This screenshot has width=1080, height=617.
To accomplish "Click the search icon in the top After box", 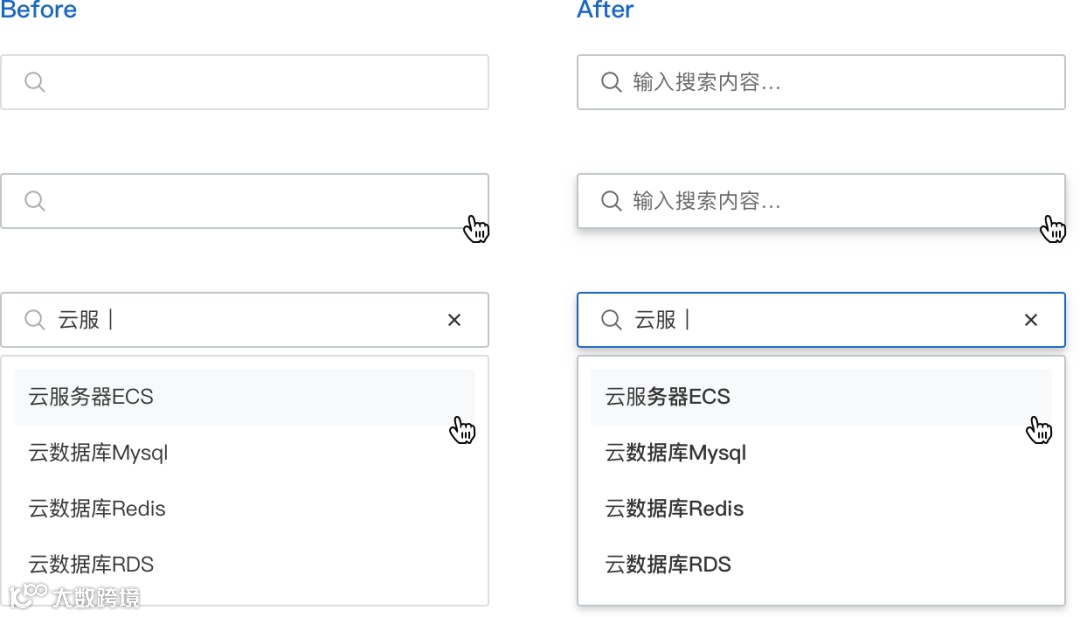I will tap(611, 82).
